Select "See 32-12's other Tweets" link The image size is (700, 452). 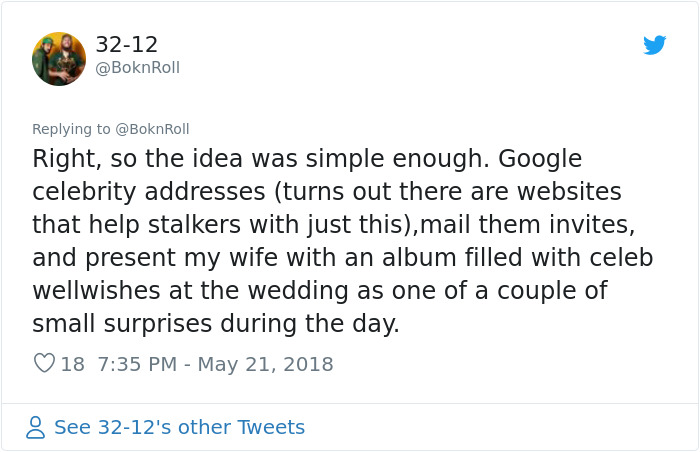(x=179, y=428)
